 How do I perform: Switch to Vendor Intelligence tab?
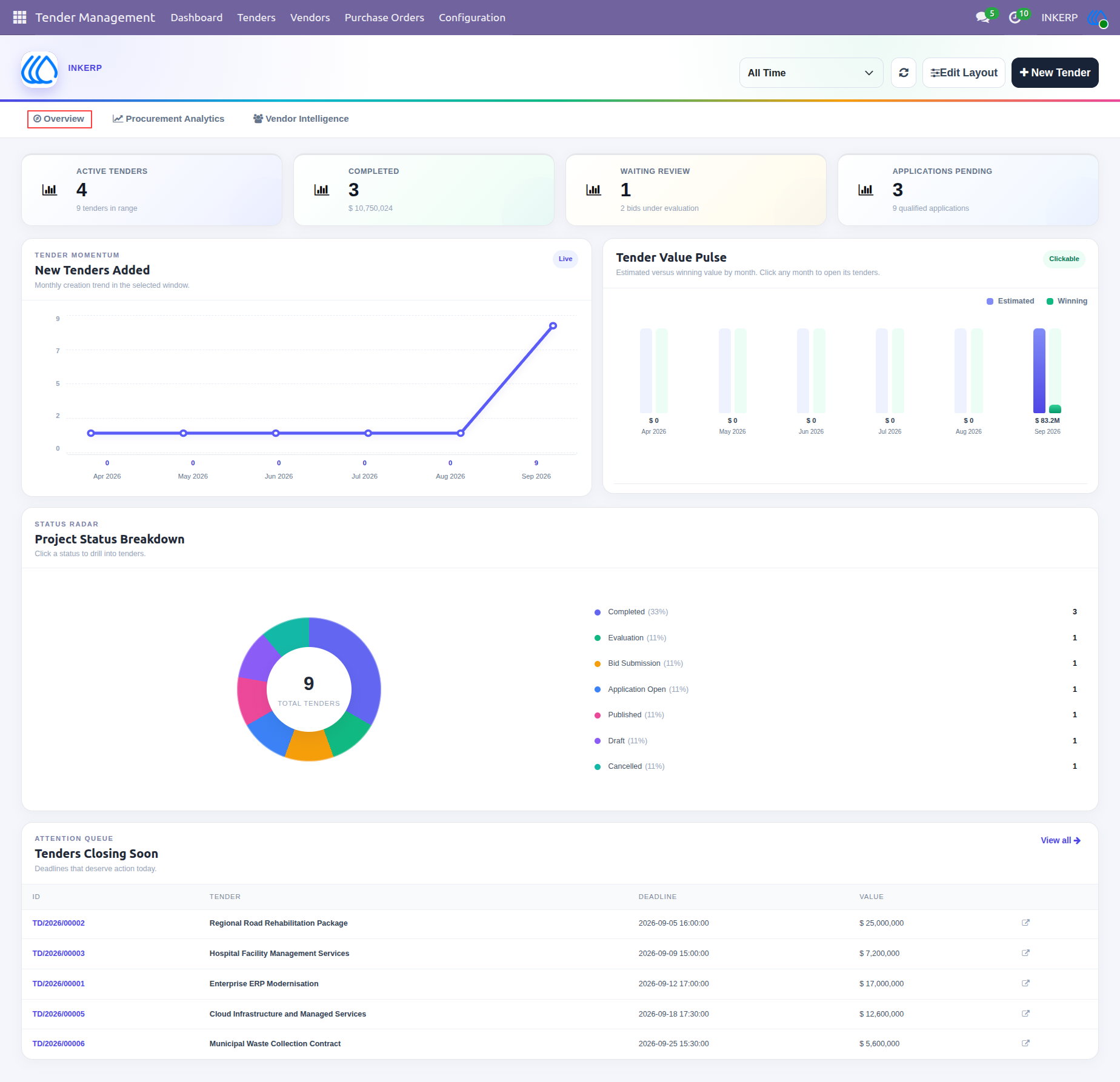[x=301, y=119]
